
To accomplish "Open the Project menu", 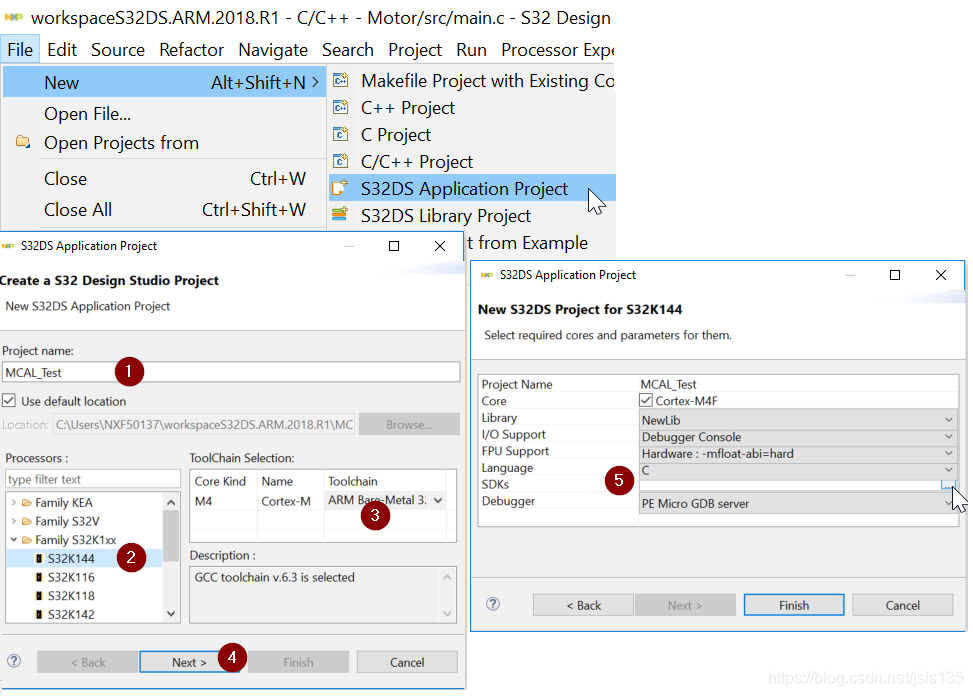I will click(415, 49).
